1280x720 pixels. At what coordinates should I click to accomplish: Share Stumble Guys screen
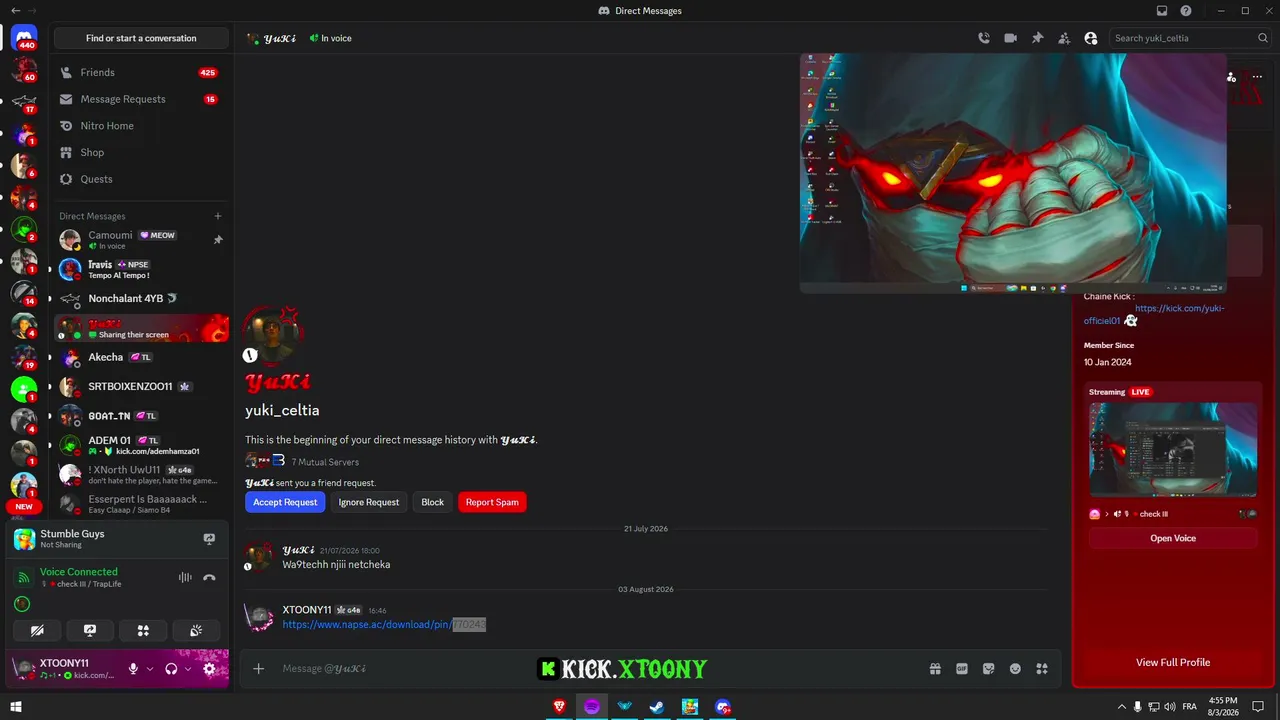tap(209, 539)
